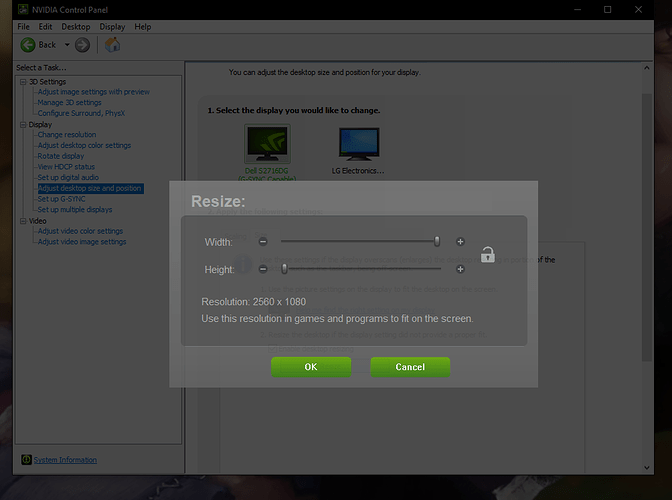This screenshot has width=672, height=500.
Task: Decrease Height with the minus icon
Action: click(x=263, y=269)
